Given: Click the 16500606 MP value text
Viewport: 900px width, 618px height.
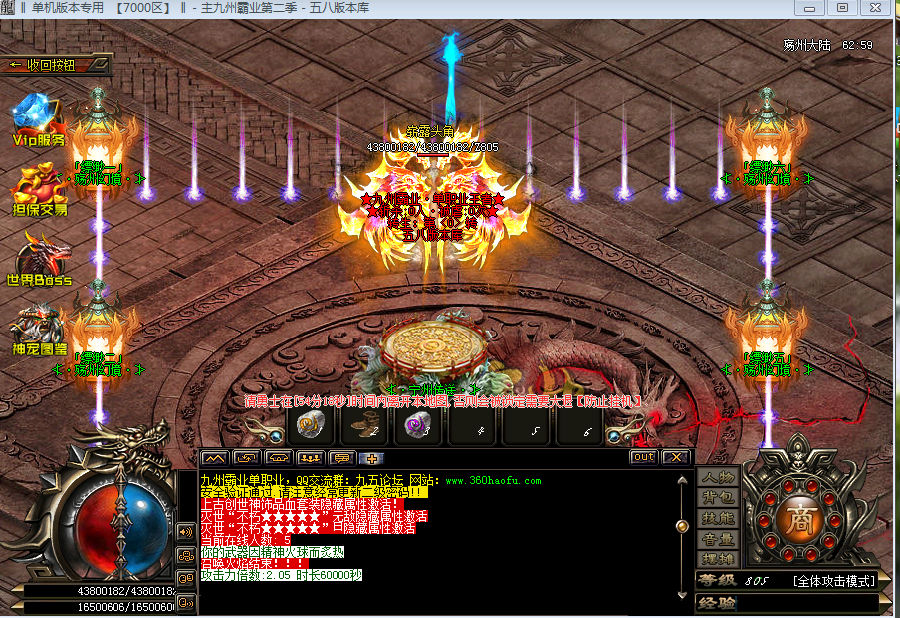Looking at the screenshot, I should point(126,607).
